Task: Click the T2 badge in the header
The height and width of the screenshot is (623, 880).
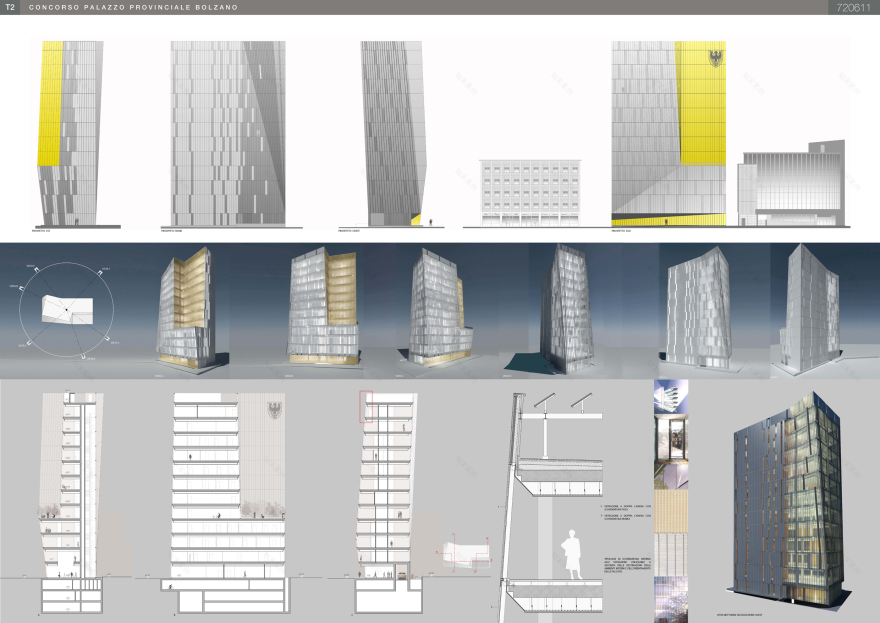Action: (10, 7)
